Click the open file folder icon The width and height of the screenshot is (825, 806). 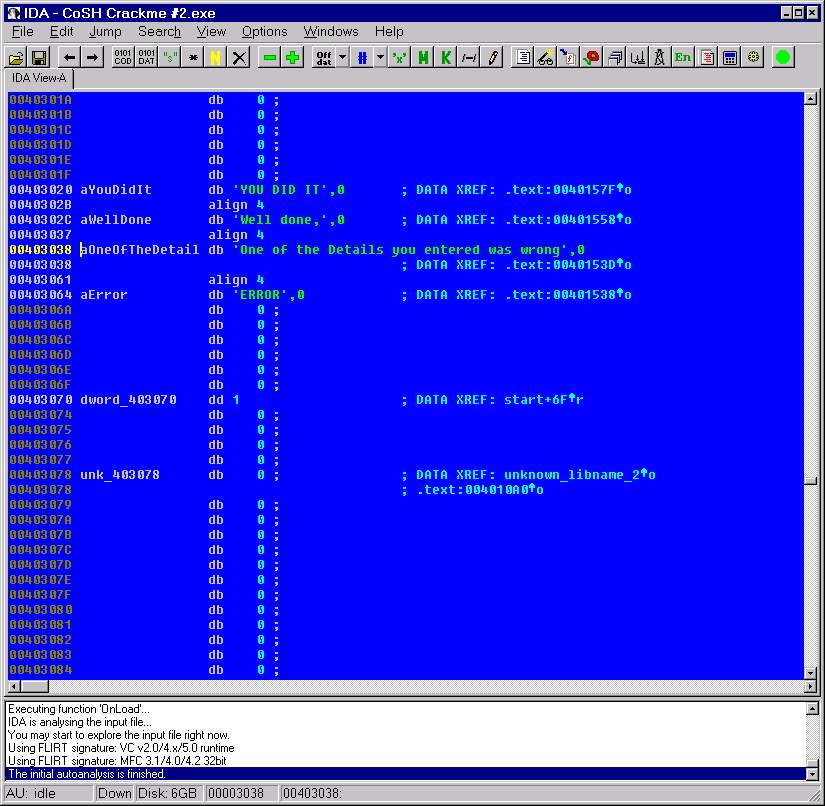[x=17, y=58]
